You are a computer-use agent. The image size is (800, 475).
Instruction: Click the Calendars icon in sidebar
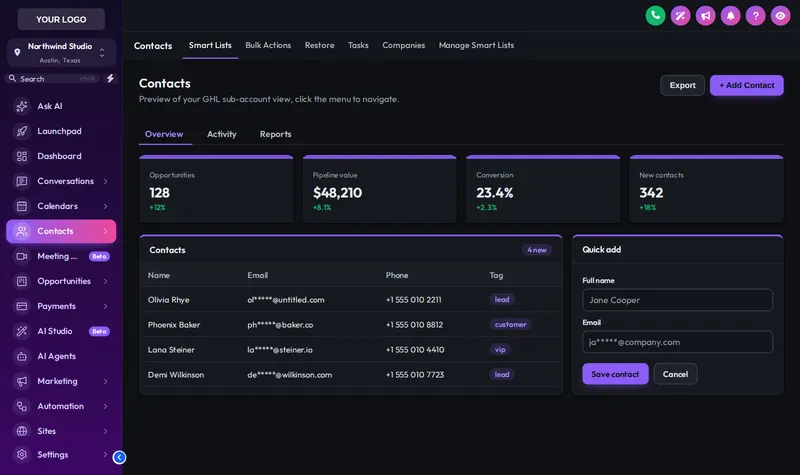point(21,206)
